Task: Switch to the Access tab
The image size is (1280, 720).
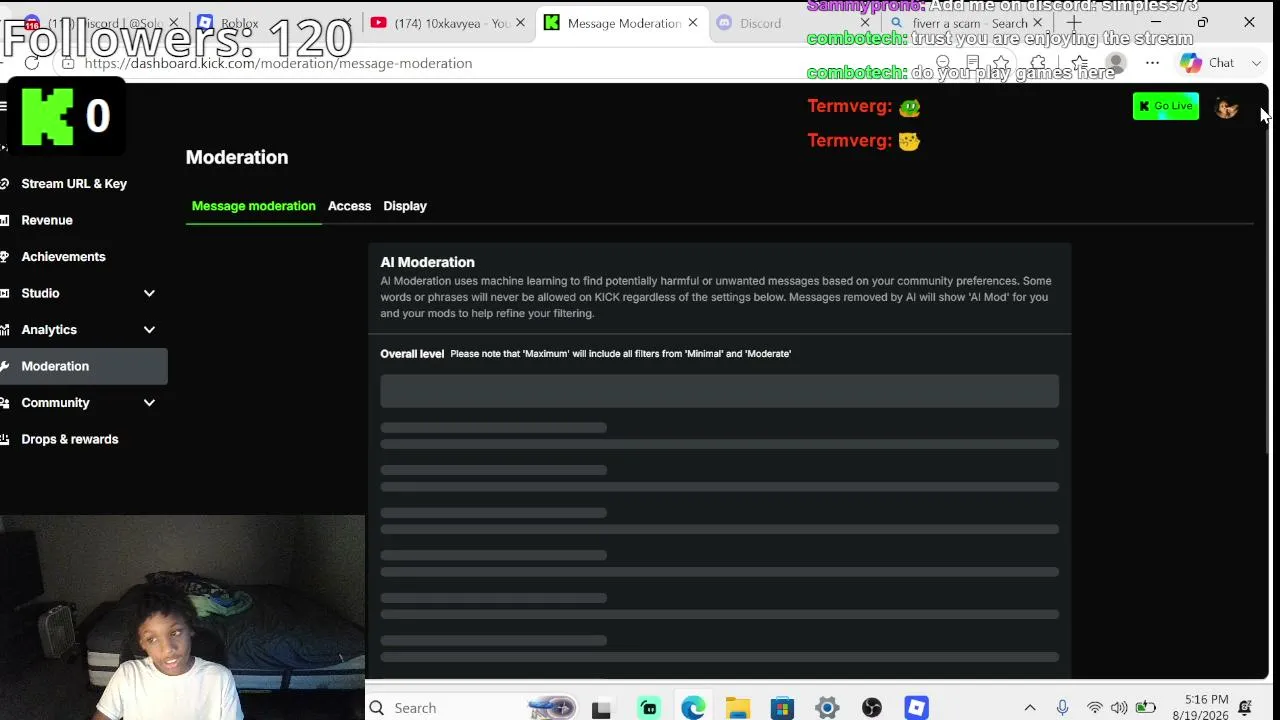Action: (349, 206)
